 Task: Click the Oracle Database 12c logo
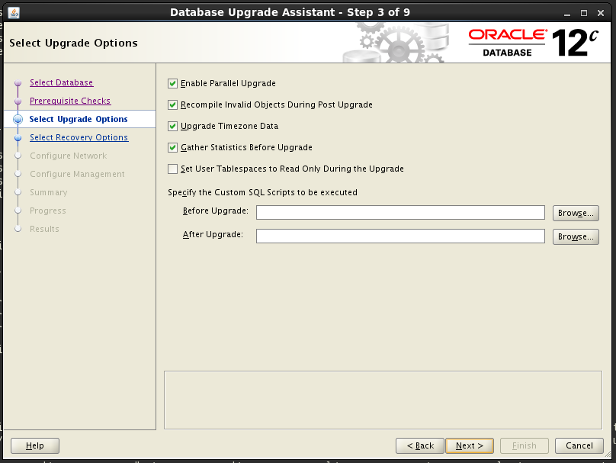532,43
